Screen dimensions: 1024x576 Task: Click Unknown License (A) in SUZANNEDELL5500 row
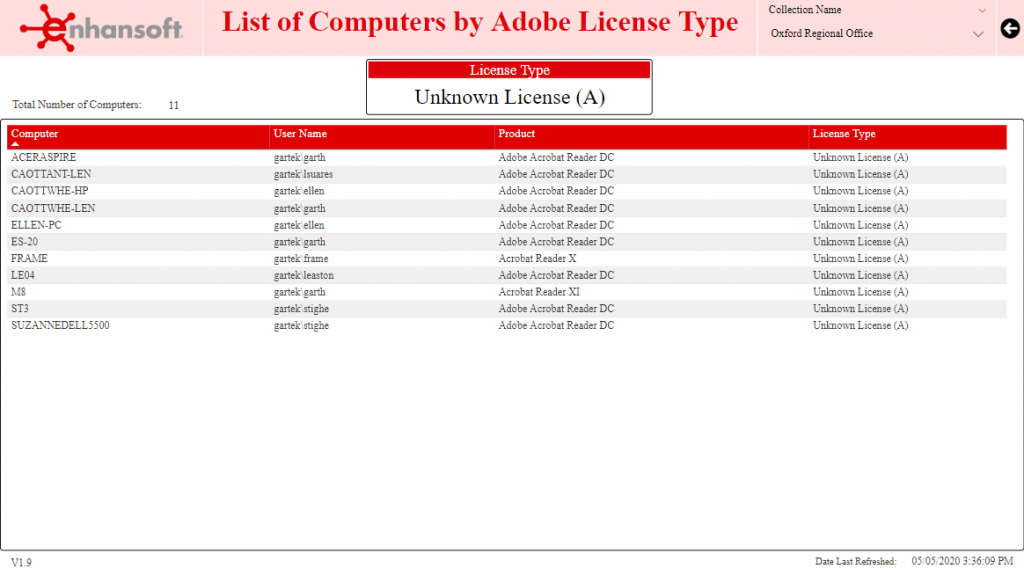(860, 325)
